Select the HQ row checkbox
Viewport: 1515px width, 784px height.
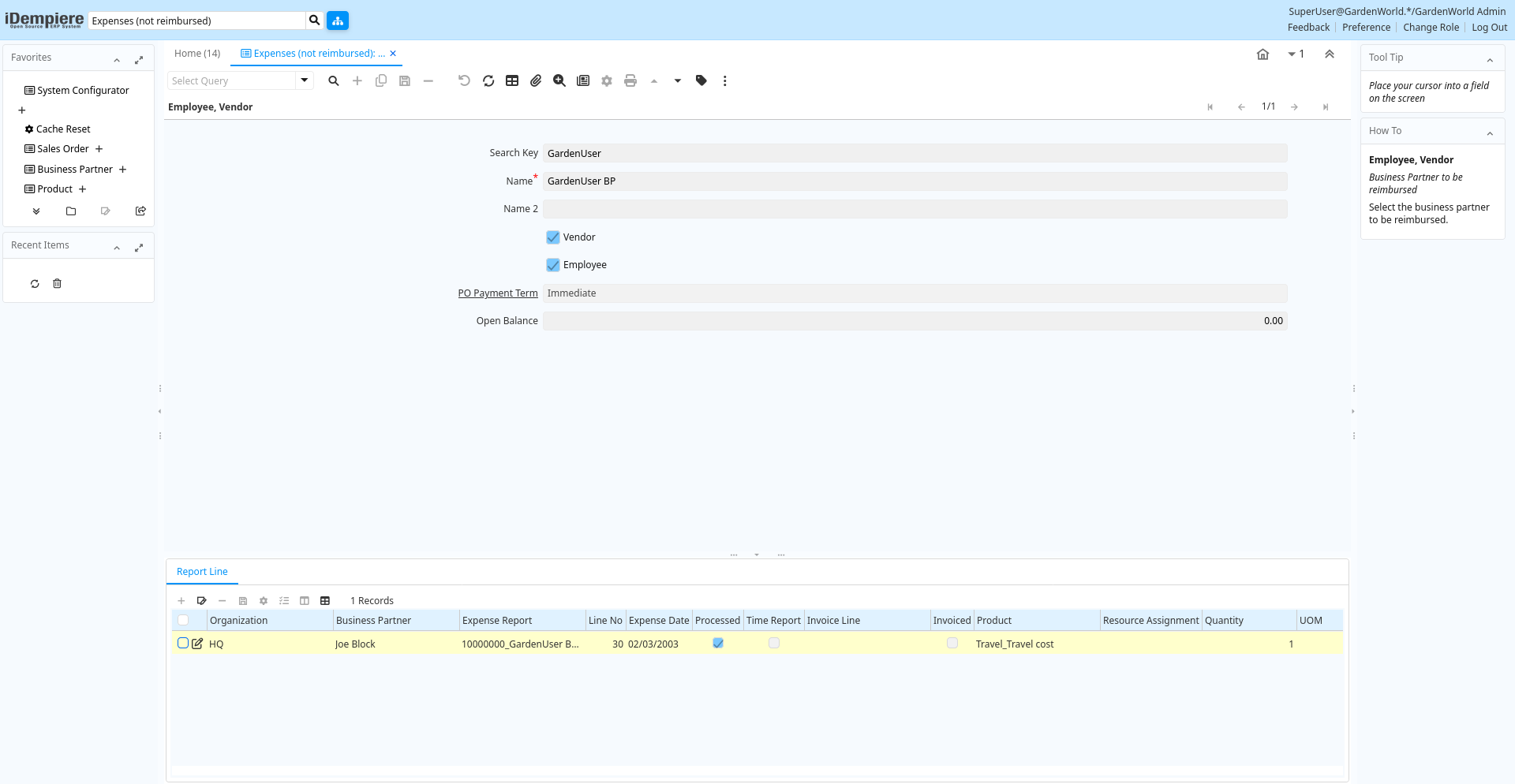[183, 644]
